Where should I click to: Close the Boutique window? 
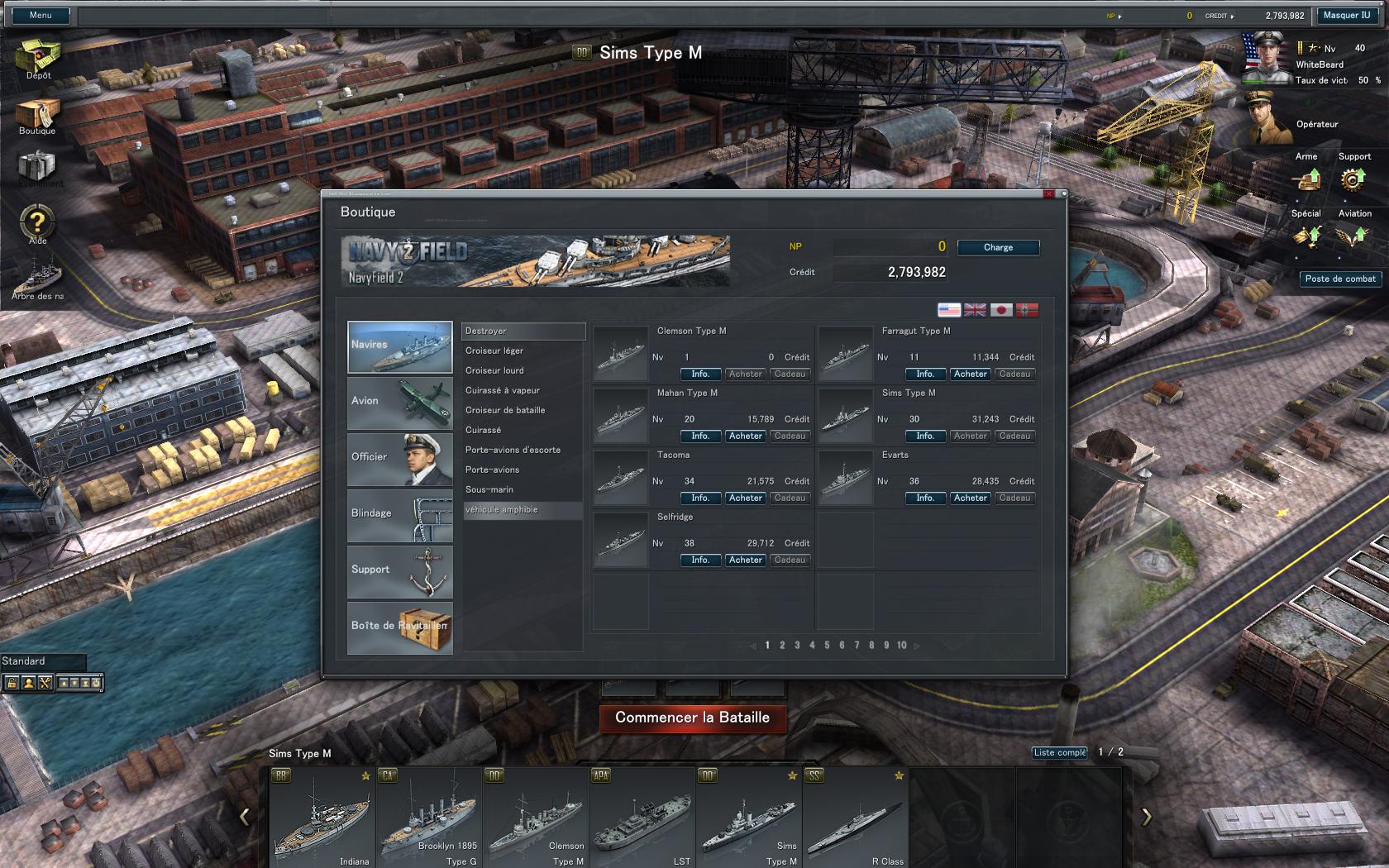(x=1048, y=195)
